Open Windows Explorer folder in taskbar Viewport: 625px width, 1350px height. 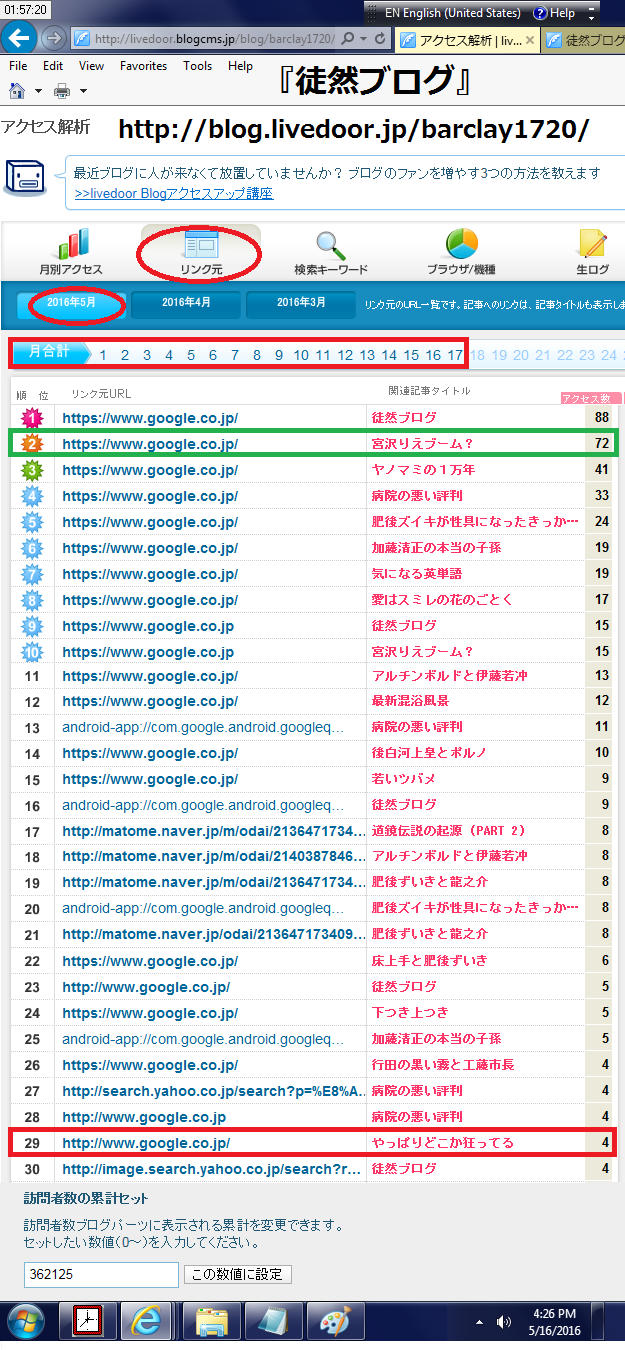(211, 1321)
